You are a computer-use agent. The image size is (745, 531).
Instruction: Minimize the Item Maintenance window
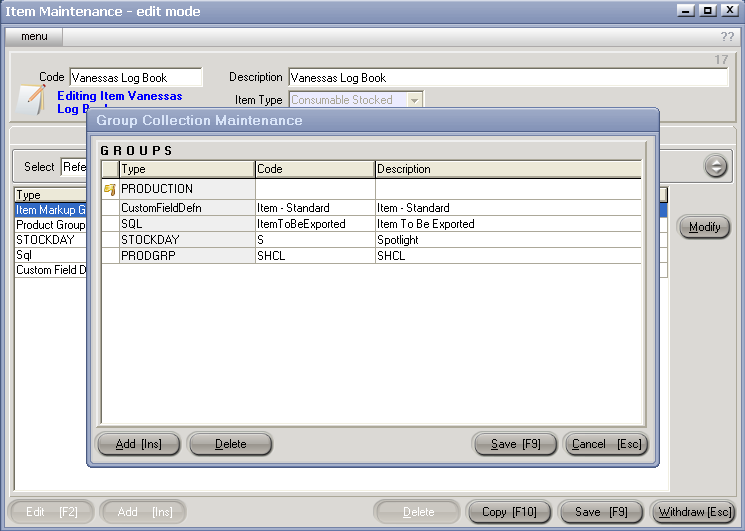(x=686, y=10)
